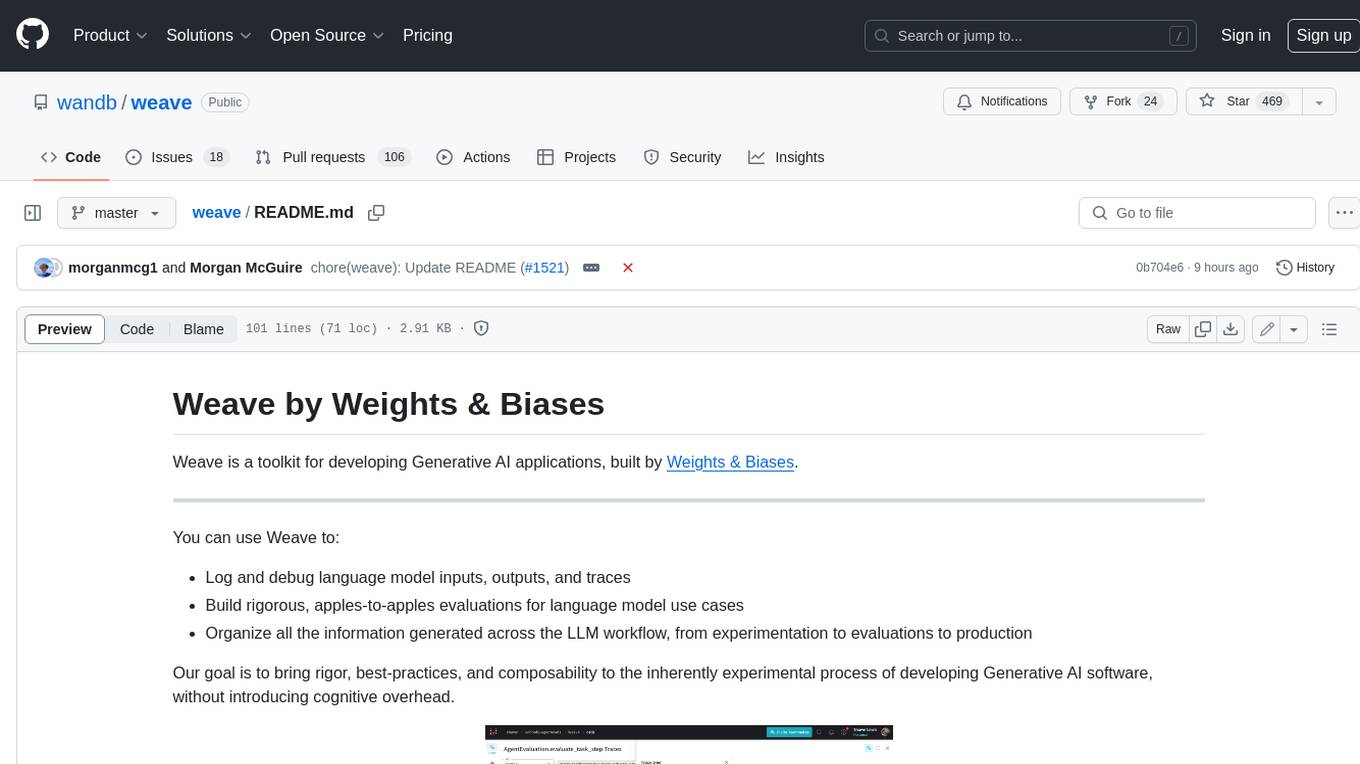Download the raw file

[x=1231, y=329]
